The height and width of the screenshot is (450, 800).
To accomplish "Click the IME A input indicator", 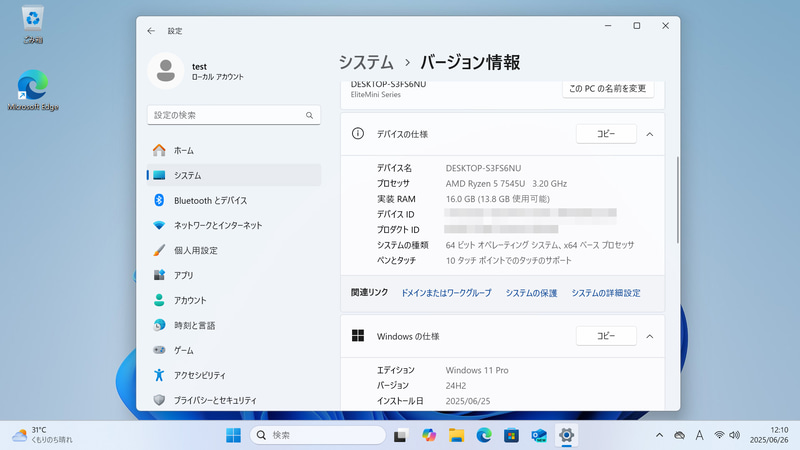I will (699, 435).
